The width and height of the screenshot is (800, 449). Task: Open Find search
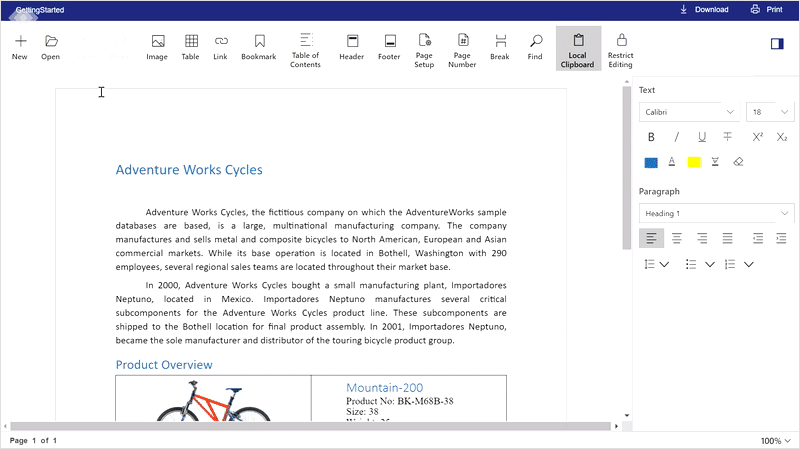(x=535, y=47)
